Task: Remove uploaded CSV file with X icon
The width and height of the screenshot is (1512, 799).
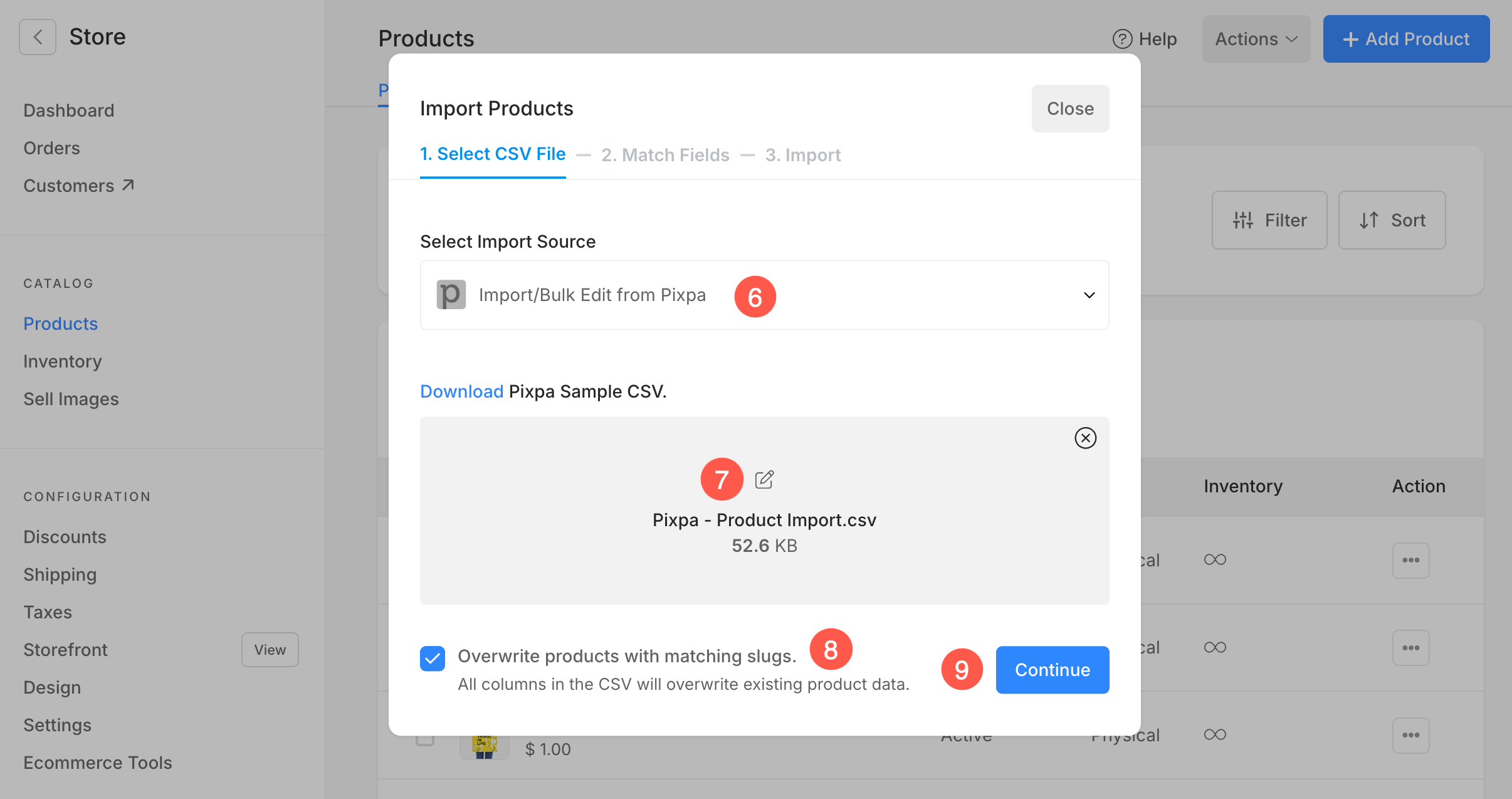Action: pos(1085,438)
